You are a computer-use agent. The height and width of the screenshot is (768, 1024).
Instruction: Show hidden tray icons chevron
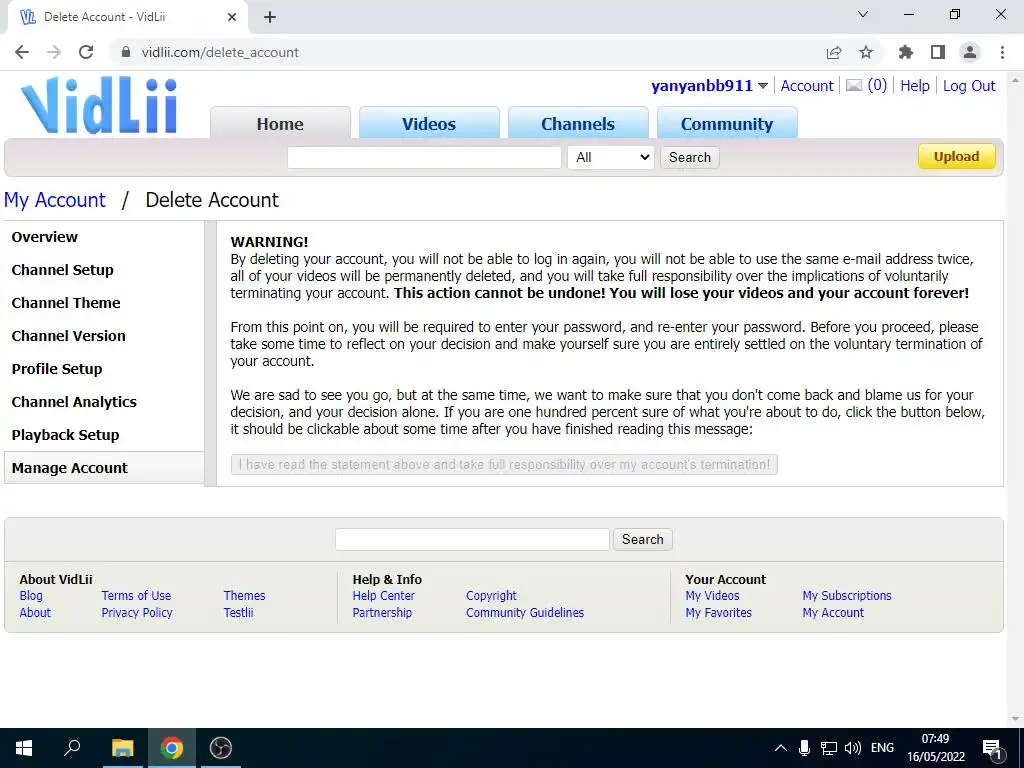coord(780,748)
